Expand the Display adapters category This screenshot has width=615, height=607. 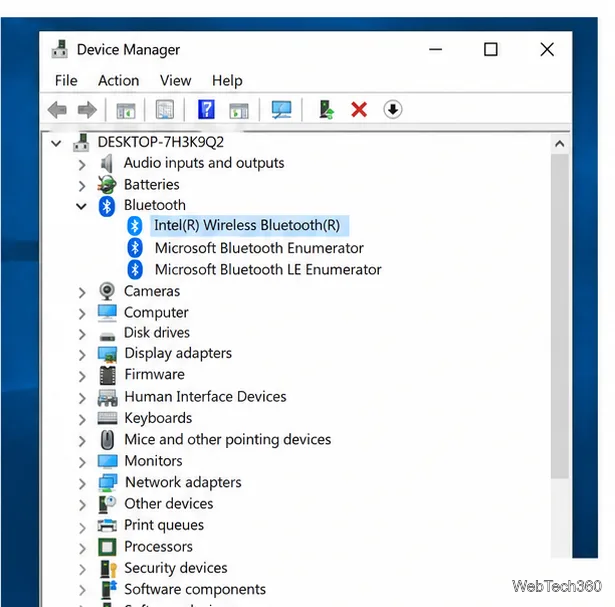(82, 355)
